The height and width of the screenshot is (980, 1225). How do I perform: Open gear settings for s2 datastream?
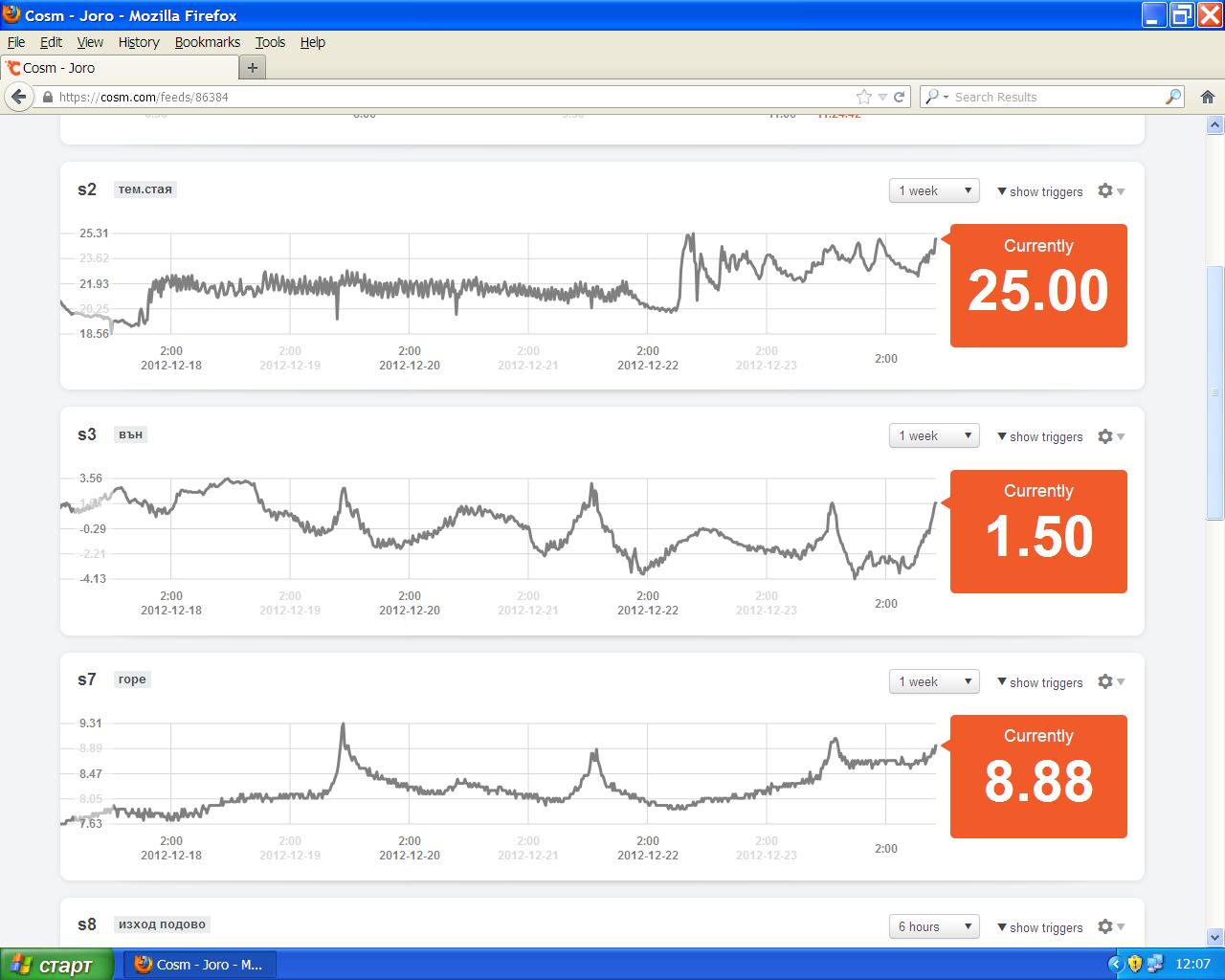click(1109, 191)
